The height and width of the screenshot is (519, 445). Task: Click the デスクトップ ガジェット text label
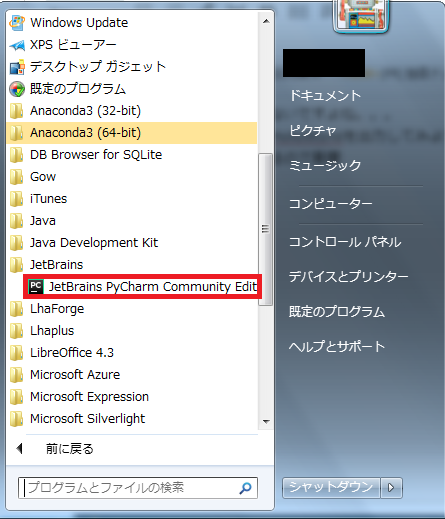(x=98, y=67)
